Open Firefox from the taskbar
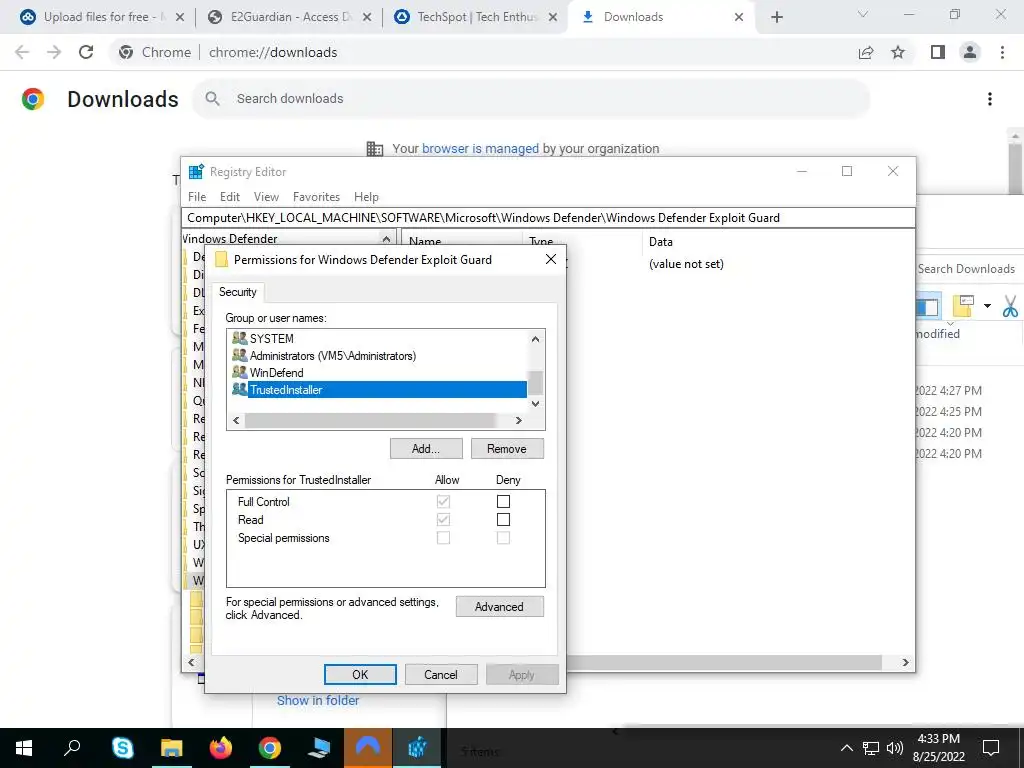This screenshot has height=768, width=1024. coord(221,748)
